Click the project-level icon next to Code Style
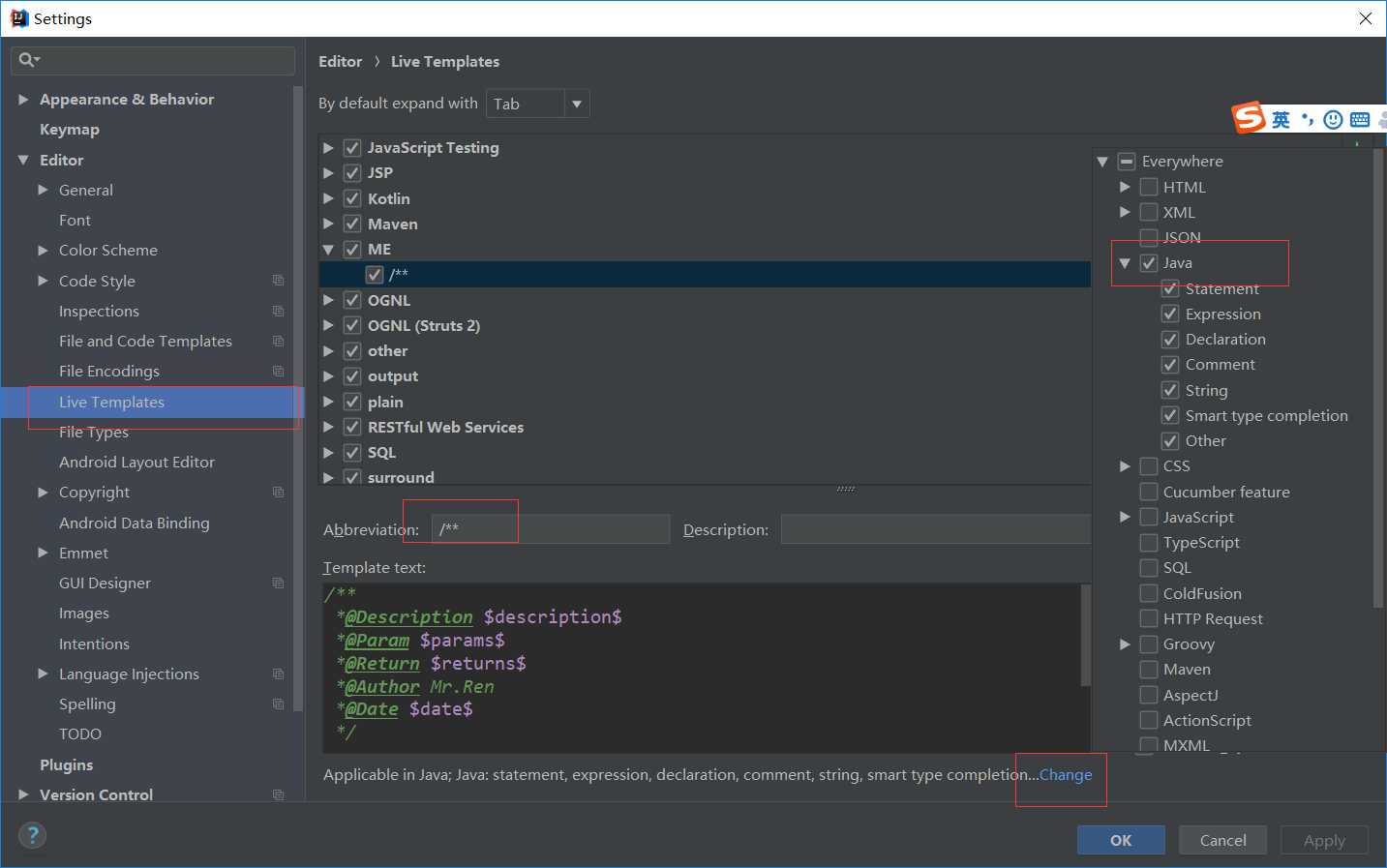The width and height of the screenshot is (1387, 868). click(278, 281)
